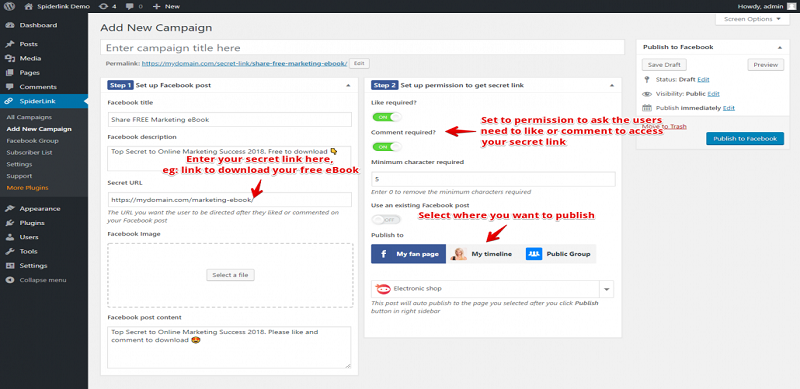
Task: Click the Facebook description textarea
Action: click(x=230, y=158)
